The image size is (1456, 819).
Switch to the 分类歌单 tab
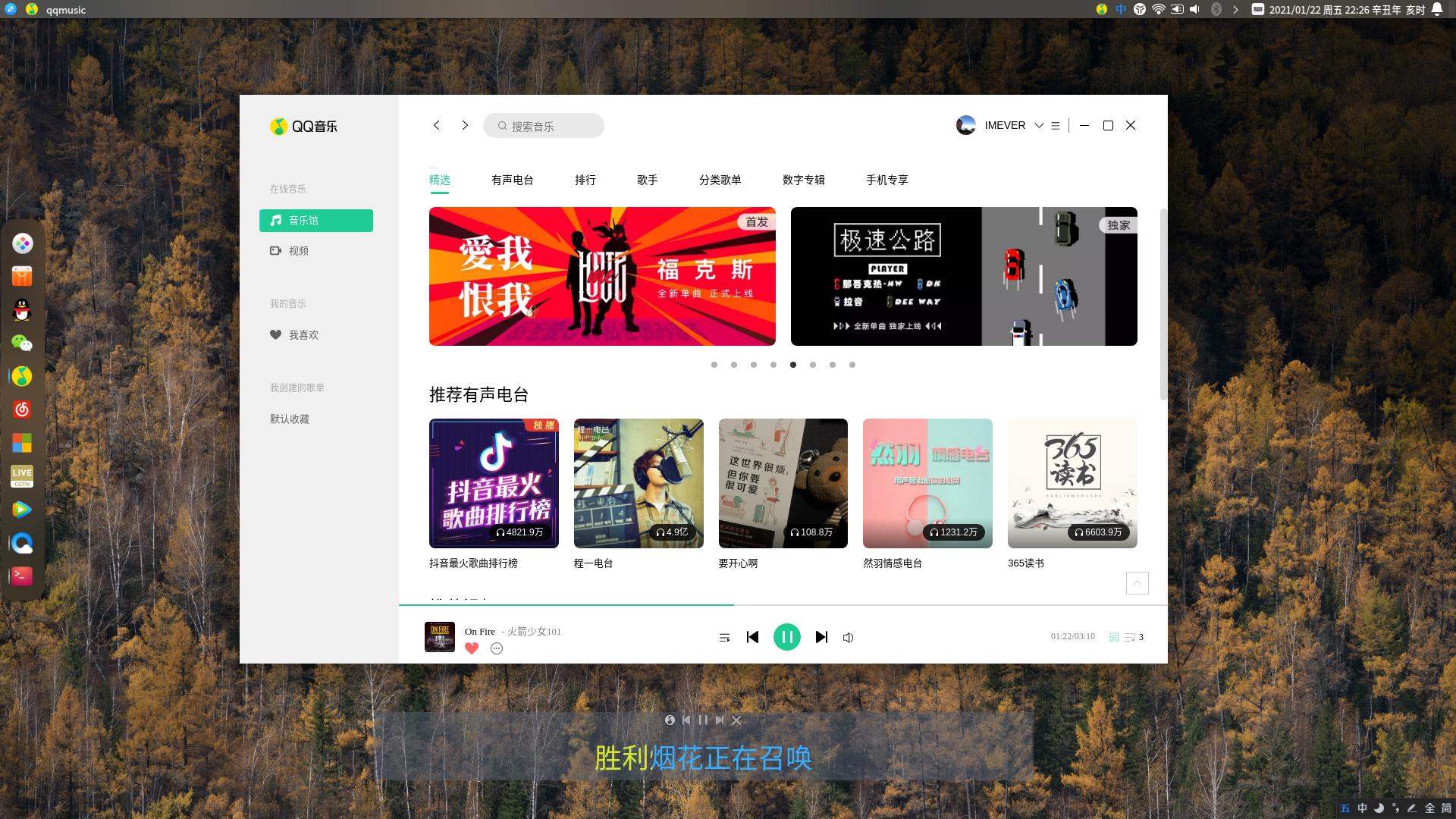click(x=720, y=180)
